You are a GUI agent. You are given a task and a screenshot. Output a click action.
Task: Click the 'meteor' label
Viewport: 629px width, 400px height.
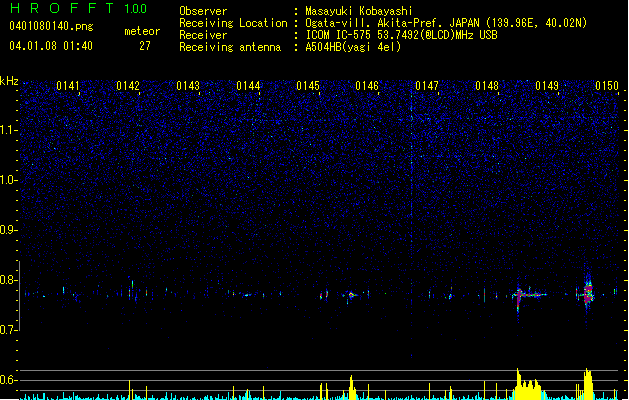(x=142, y=31)
